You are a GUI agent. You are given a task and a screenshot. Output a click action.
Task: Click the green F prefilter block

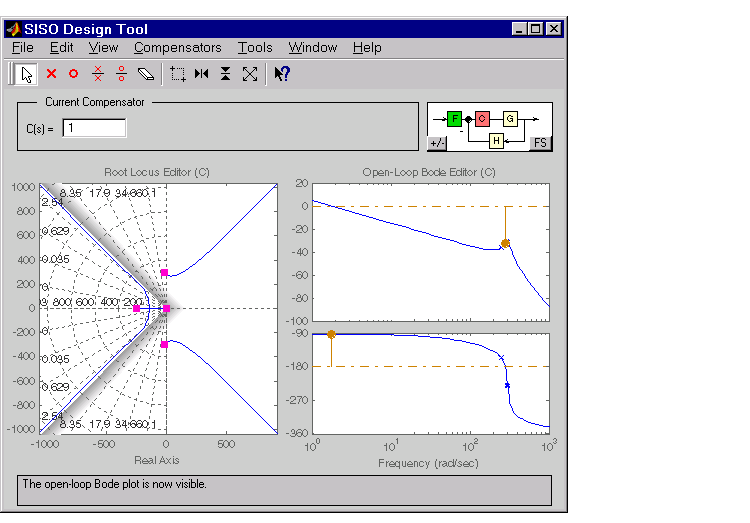[453, 118]
